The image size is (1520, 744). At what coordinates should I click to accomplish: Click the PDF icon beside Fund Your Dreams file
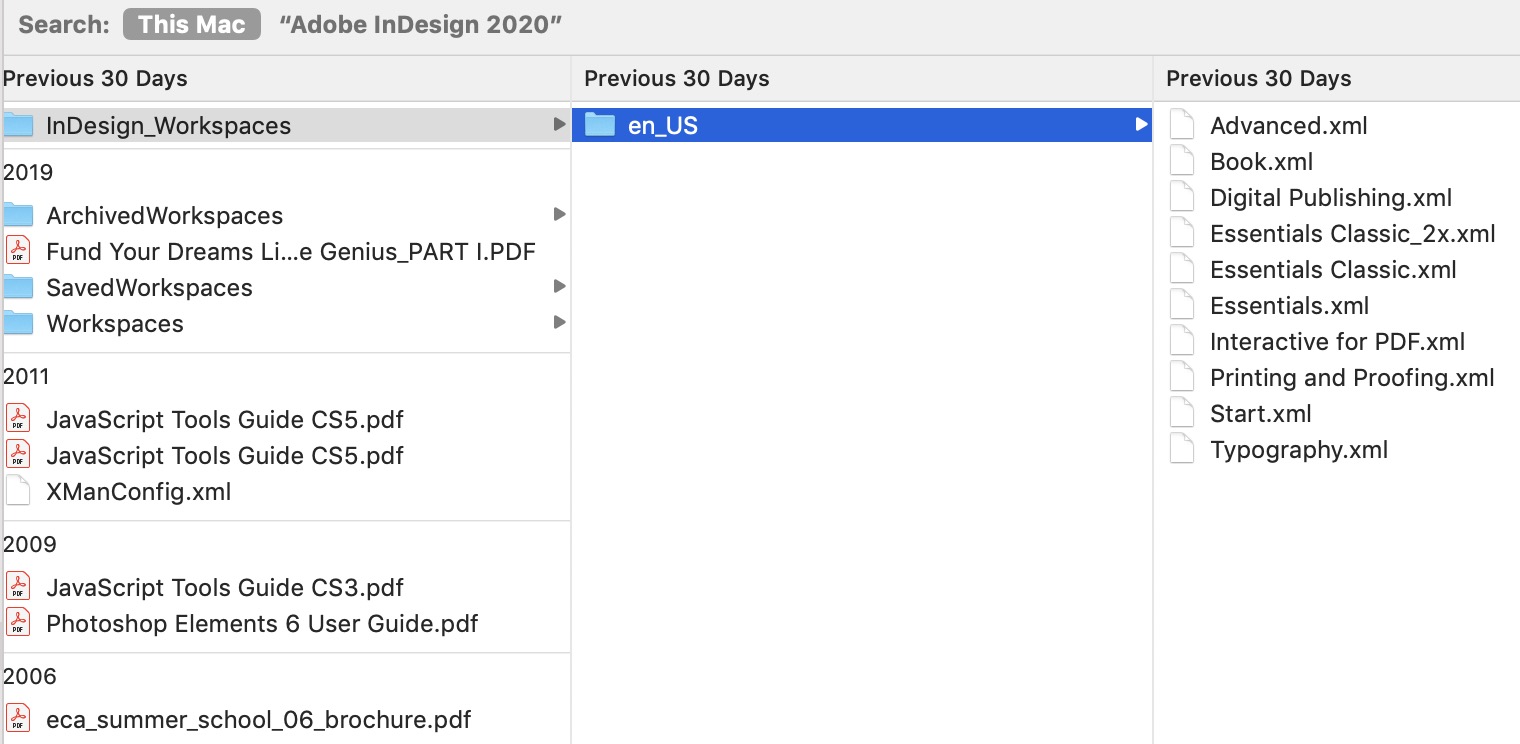click(x=19, y=251)
